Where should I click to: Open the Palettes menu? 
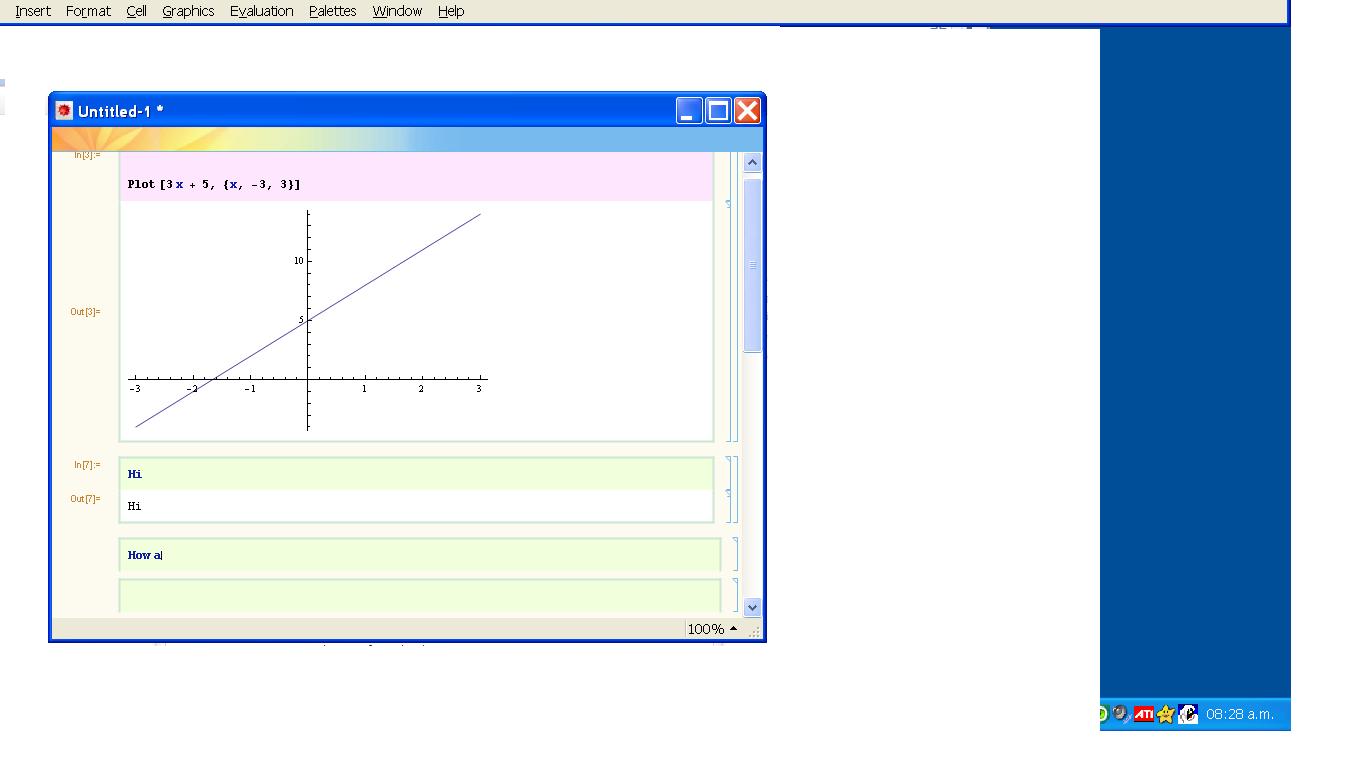coord(331,11)
